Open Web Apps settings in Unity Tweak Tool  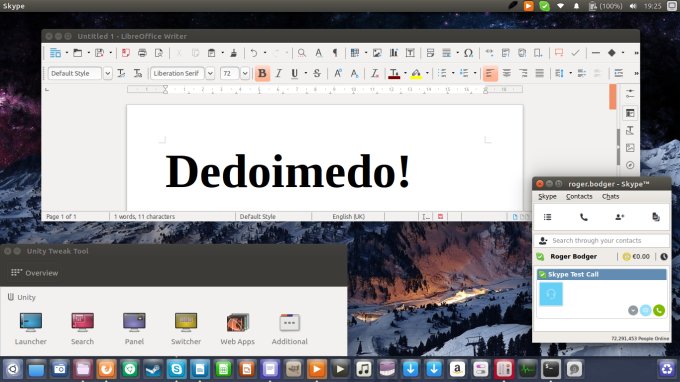point(238,328)
